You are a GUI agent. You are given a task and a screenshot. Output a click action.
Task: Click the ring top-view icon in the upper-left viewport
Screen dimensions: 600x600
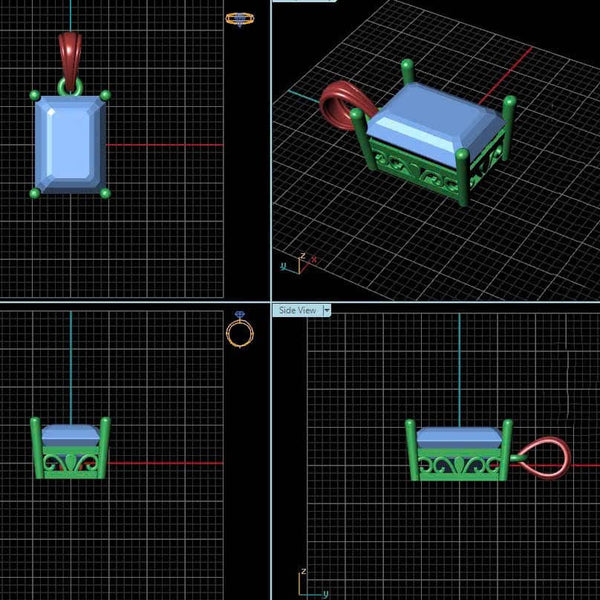239,18
